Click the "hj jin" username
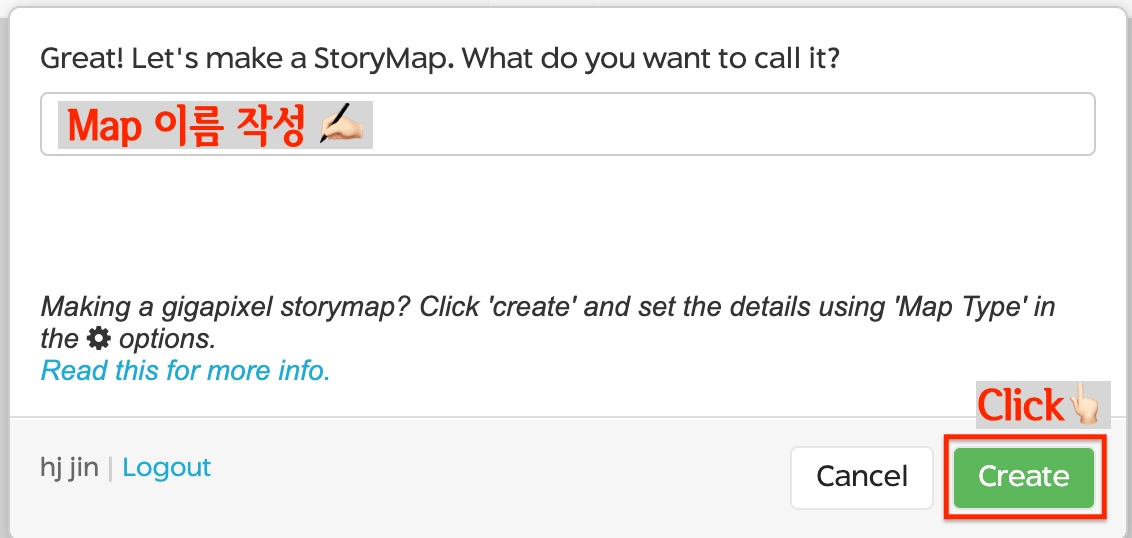The width and height of the screenshot is (1132, 538). pos(69,467)
